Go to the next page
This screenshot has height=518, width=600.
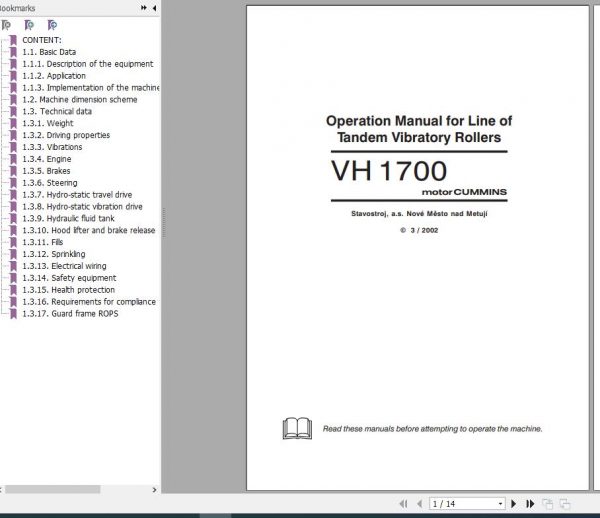(514, 504)
